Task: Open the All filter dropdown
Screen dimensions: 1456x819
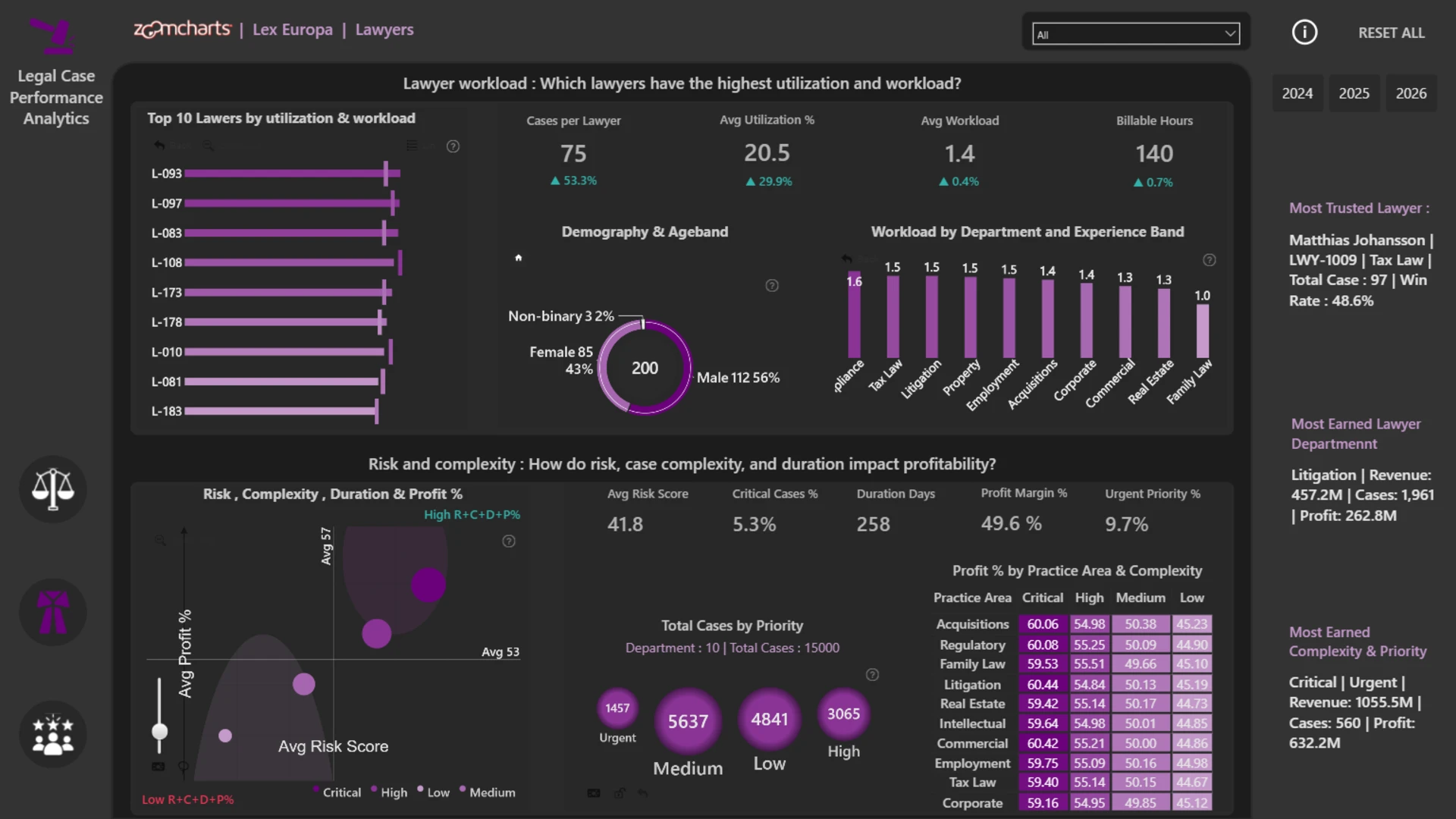Action: (1136, 34)
